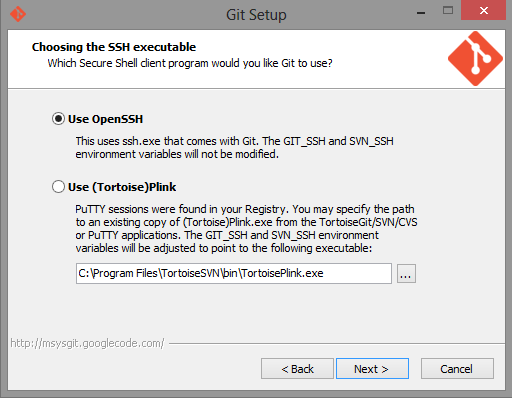Go to the next setup step

[372, 369]
